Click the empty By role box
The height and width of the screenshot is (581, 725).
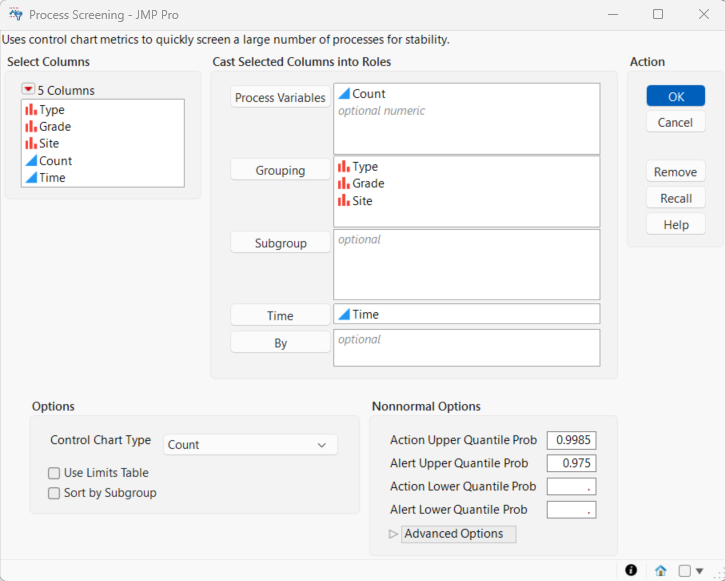[x=467, y=348]
